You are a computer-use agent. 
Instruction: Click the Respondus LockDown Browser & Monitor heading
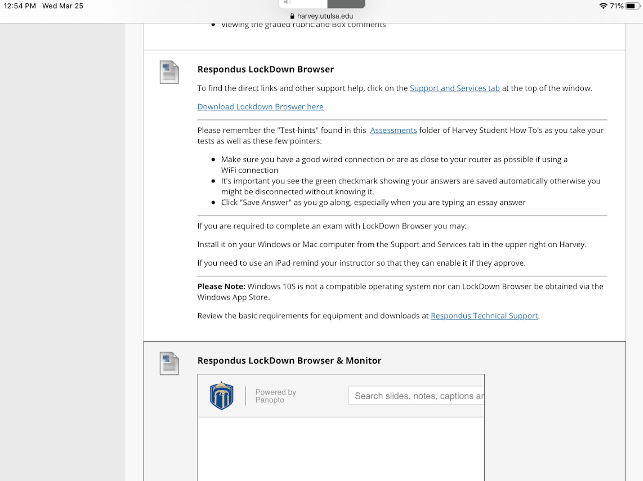coord(289,361)
